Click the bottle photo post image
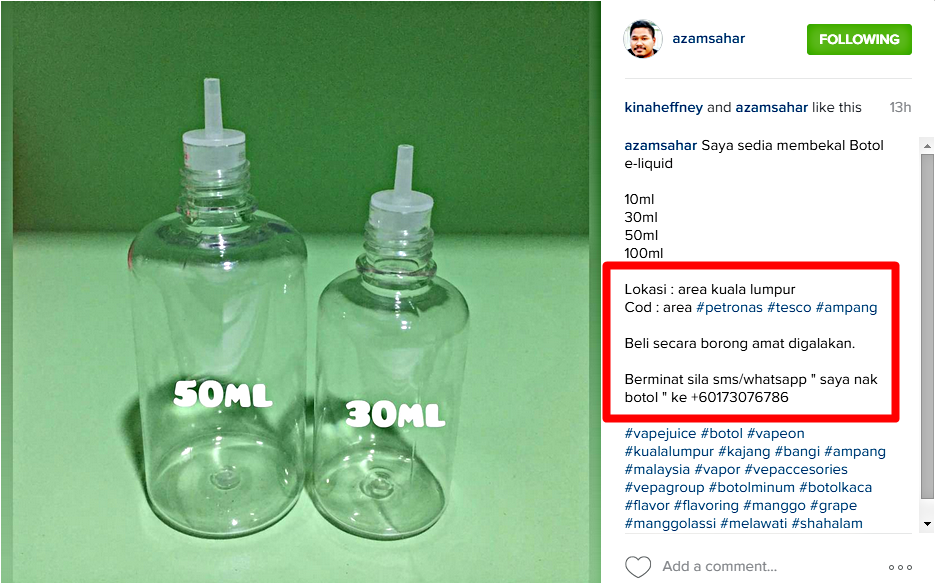 [301, 292]
